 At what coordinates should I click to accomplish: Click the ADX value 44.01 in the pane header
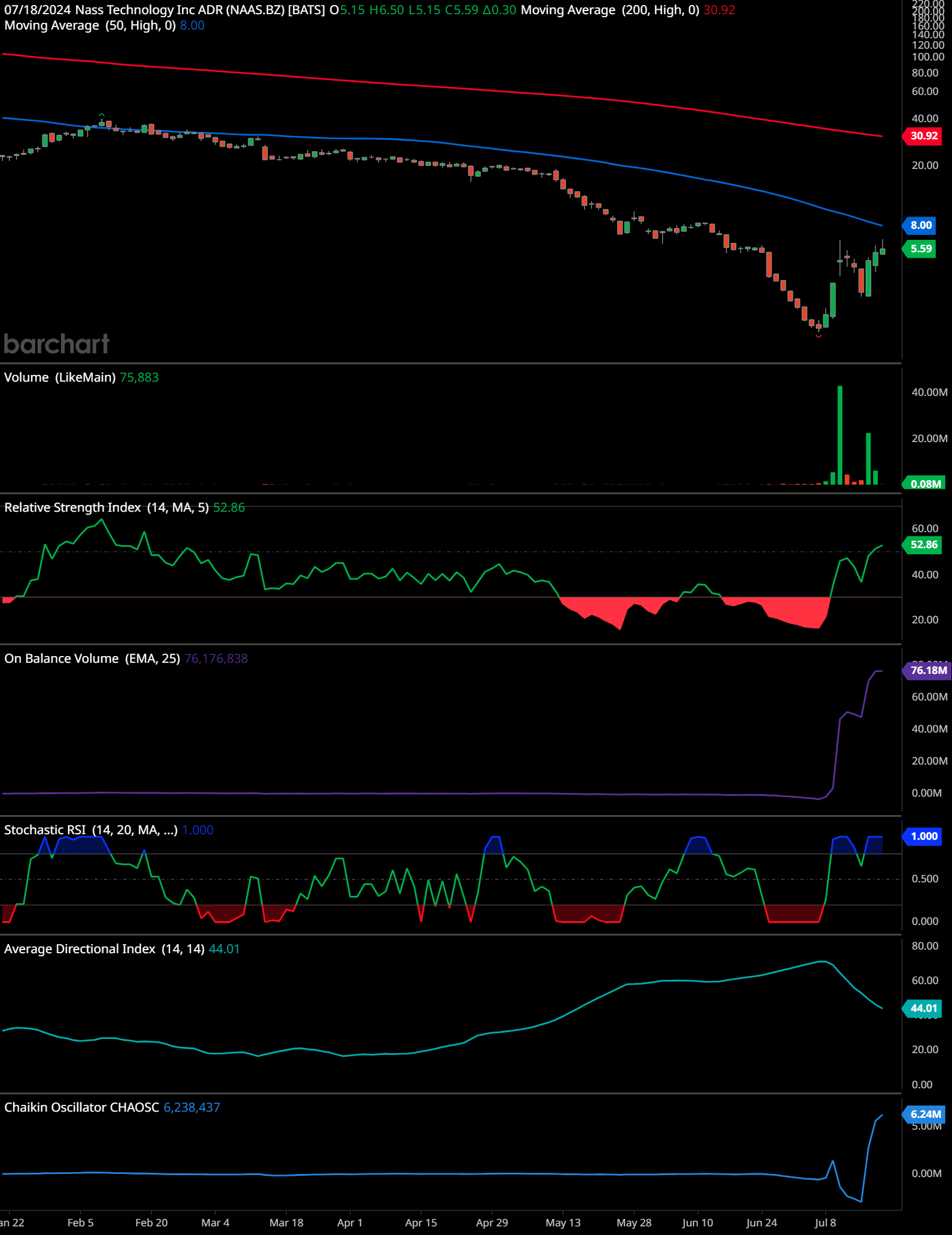click(224, 949)
